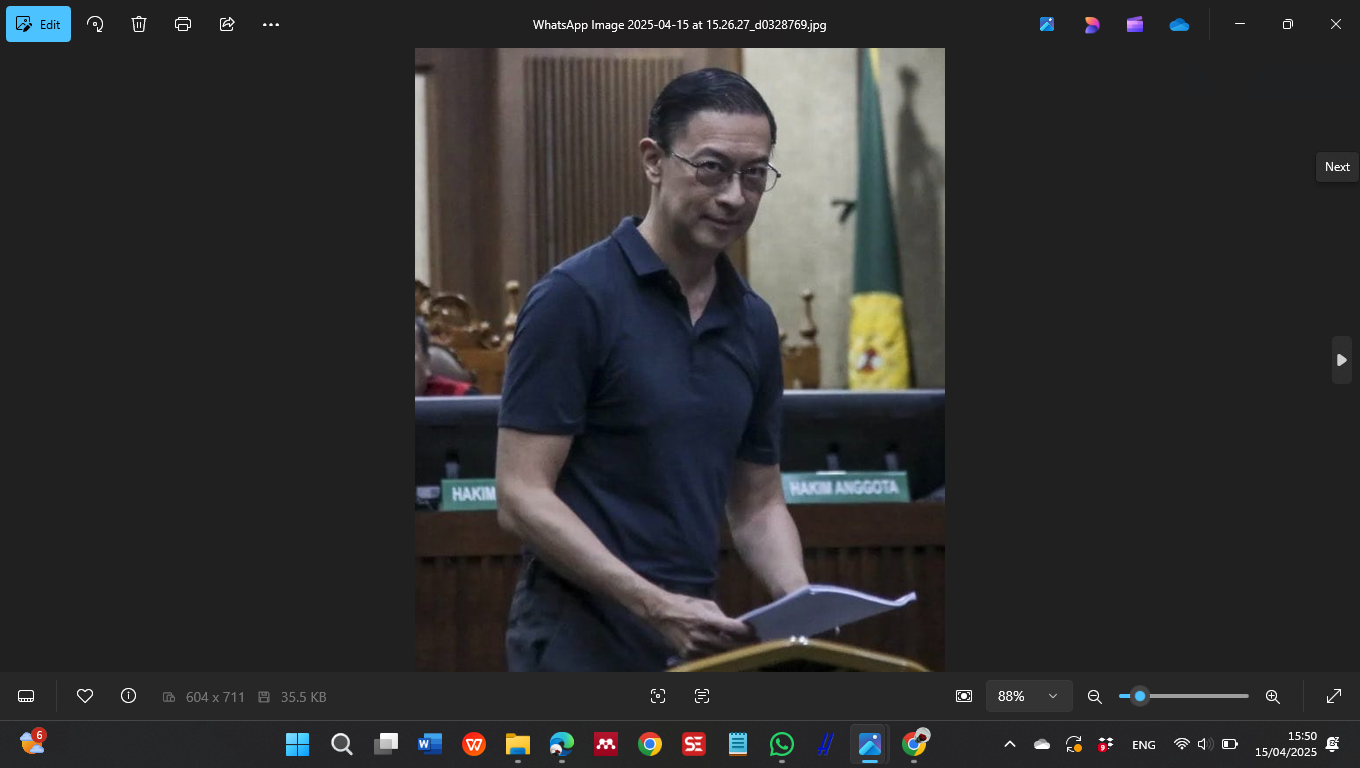Screen dimensions: 1360x768
Task: Open the See more three-dots menu
Action: coord(271,24)
